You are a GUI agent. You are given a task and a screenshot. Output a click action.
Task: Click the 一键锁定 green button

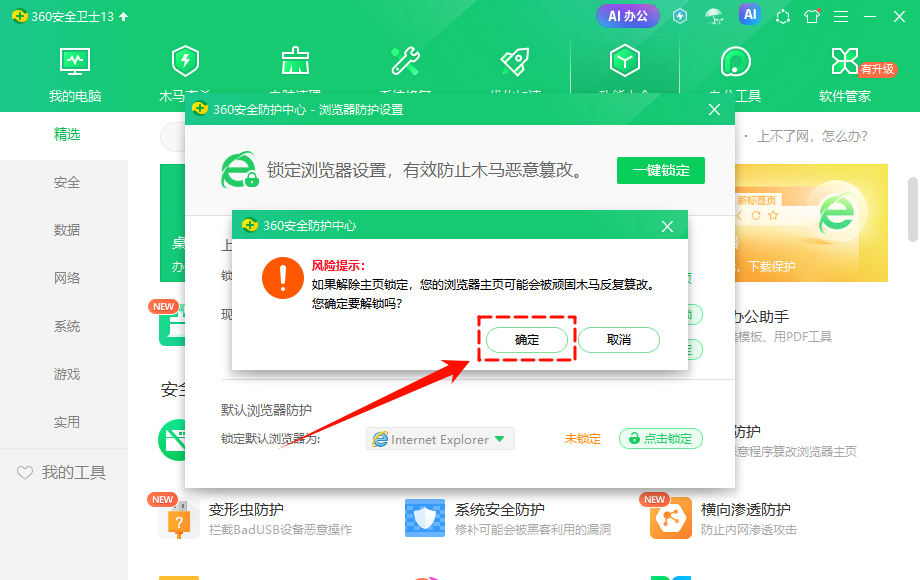point(661,170)
